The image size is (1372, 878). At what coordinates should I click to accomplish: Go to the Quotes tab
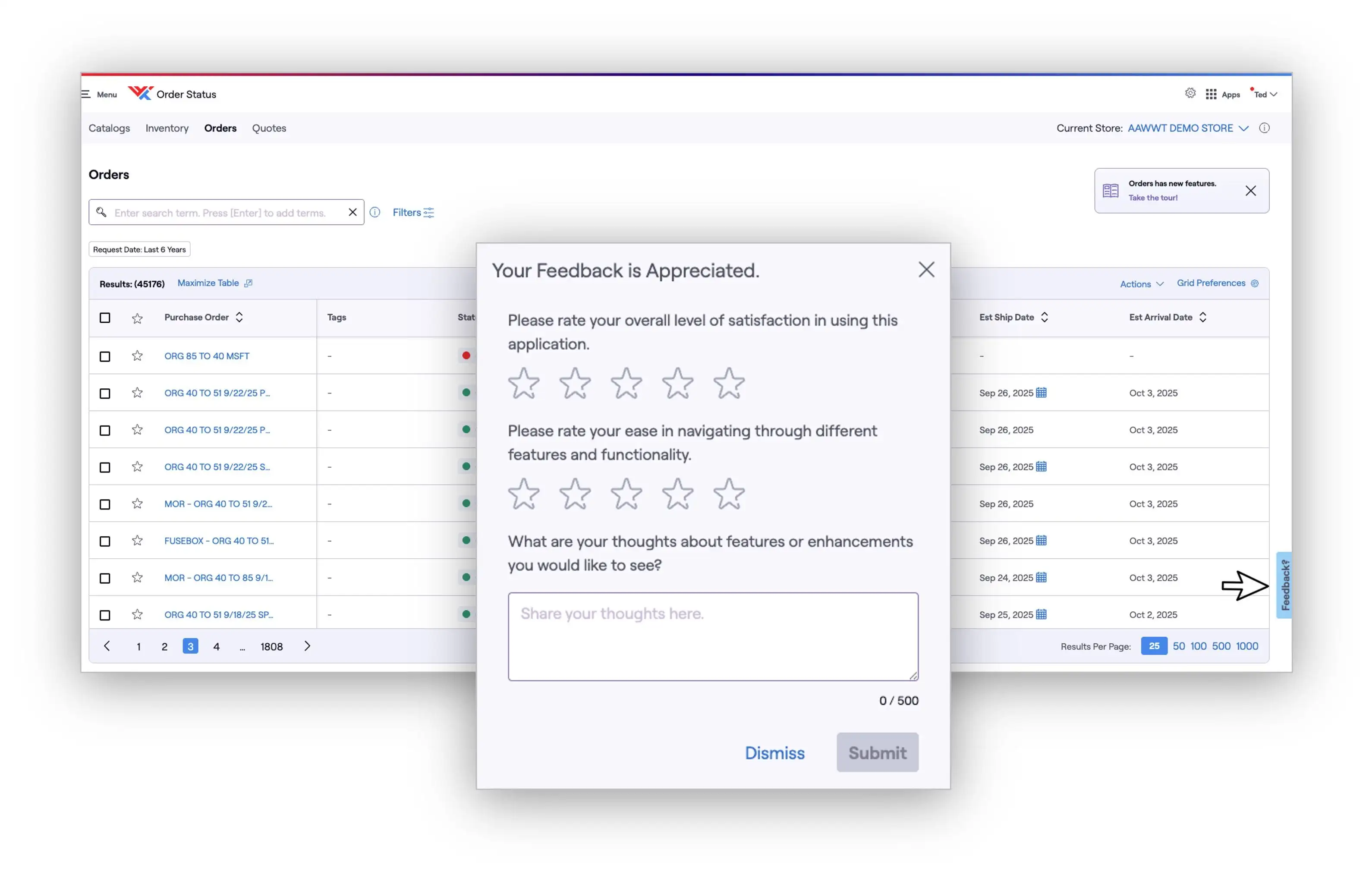click(x=269, y=128)
